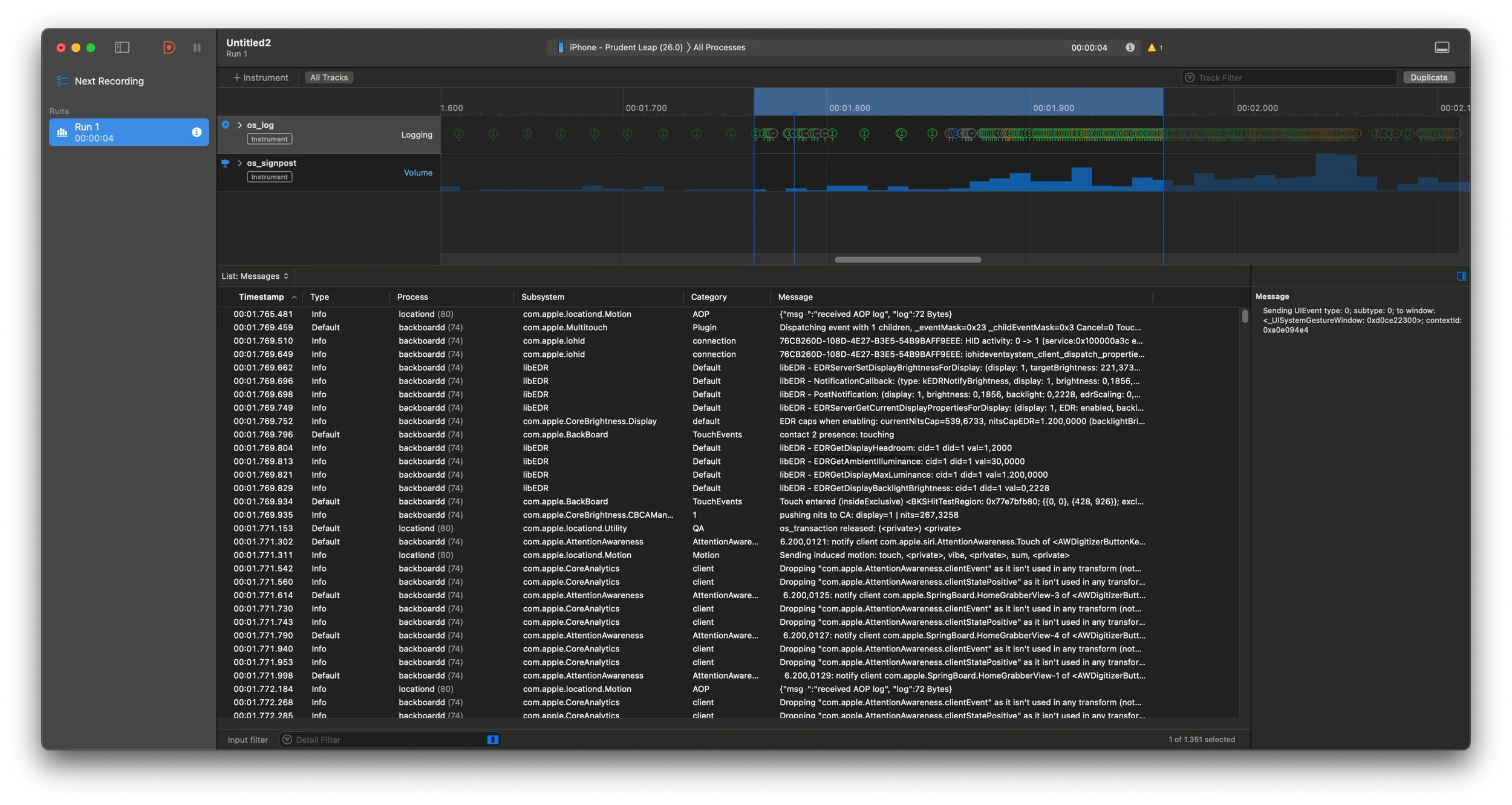Toggle the extended detail inspector icon
The height and width of the screenshot is (805, 1512).
(1461, 276)
